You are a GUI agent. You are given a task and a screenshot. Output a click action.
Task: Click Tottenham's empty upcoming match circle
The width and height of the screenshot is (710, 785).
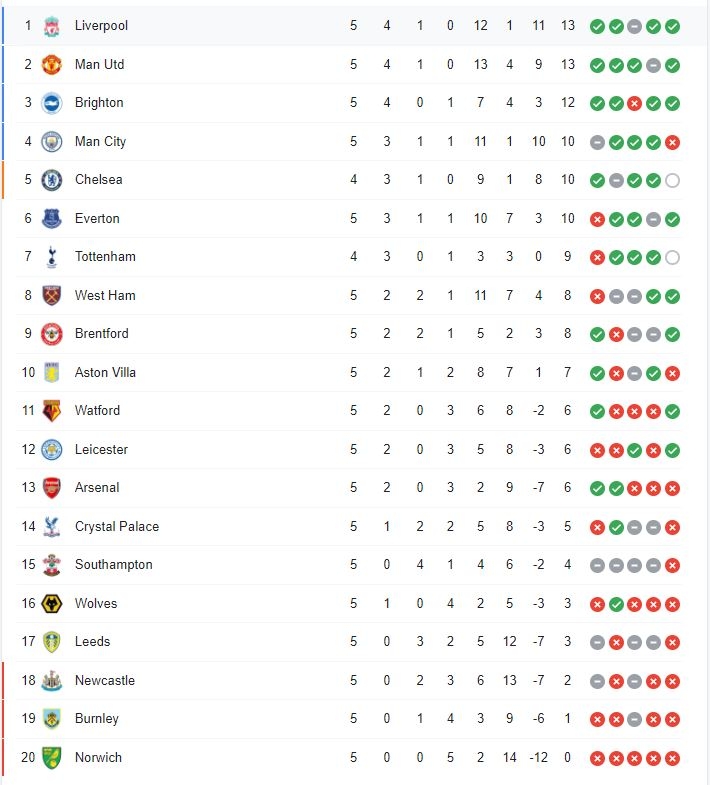point(672,257)
